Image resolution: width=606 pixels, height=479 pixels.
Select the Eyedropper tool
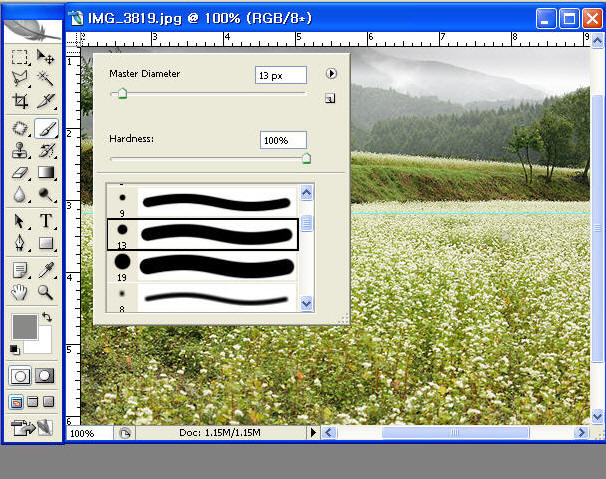coord(46,270)
